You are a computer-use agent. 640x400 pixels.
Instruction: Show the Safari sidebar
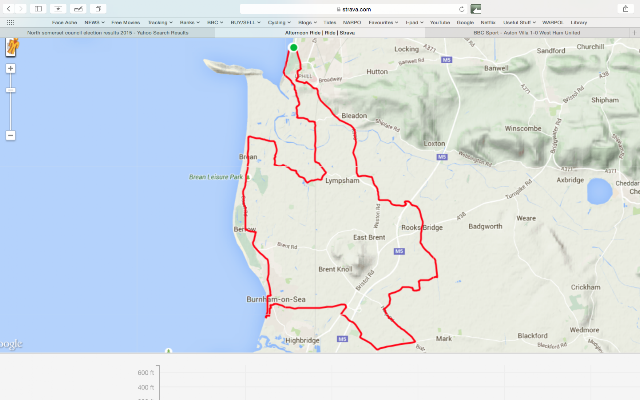[38, 9]
